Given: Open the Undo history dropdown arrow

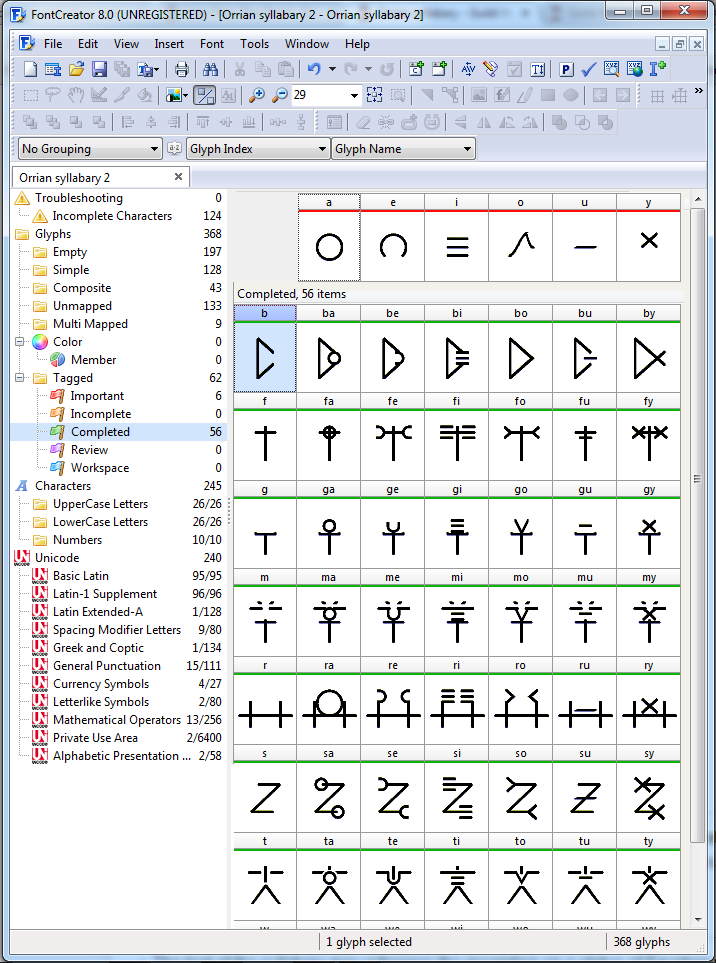Looking at the screenshot, I should pyautogui.click(x=332, y=69).
